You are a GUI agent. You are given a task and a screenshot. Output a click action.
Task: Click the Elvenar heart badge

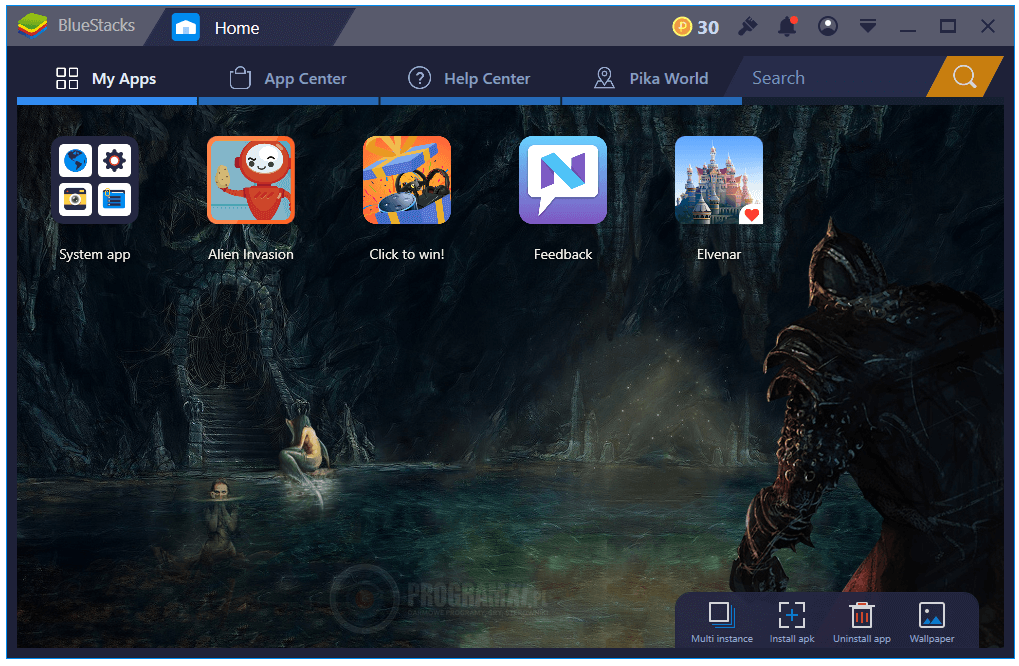pos(751,214)
